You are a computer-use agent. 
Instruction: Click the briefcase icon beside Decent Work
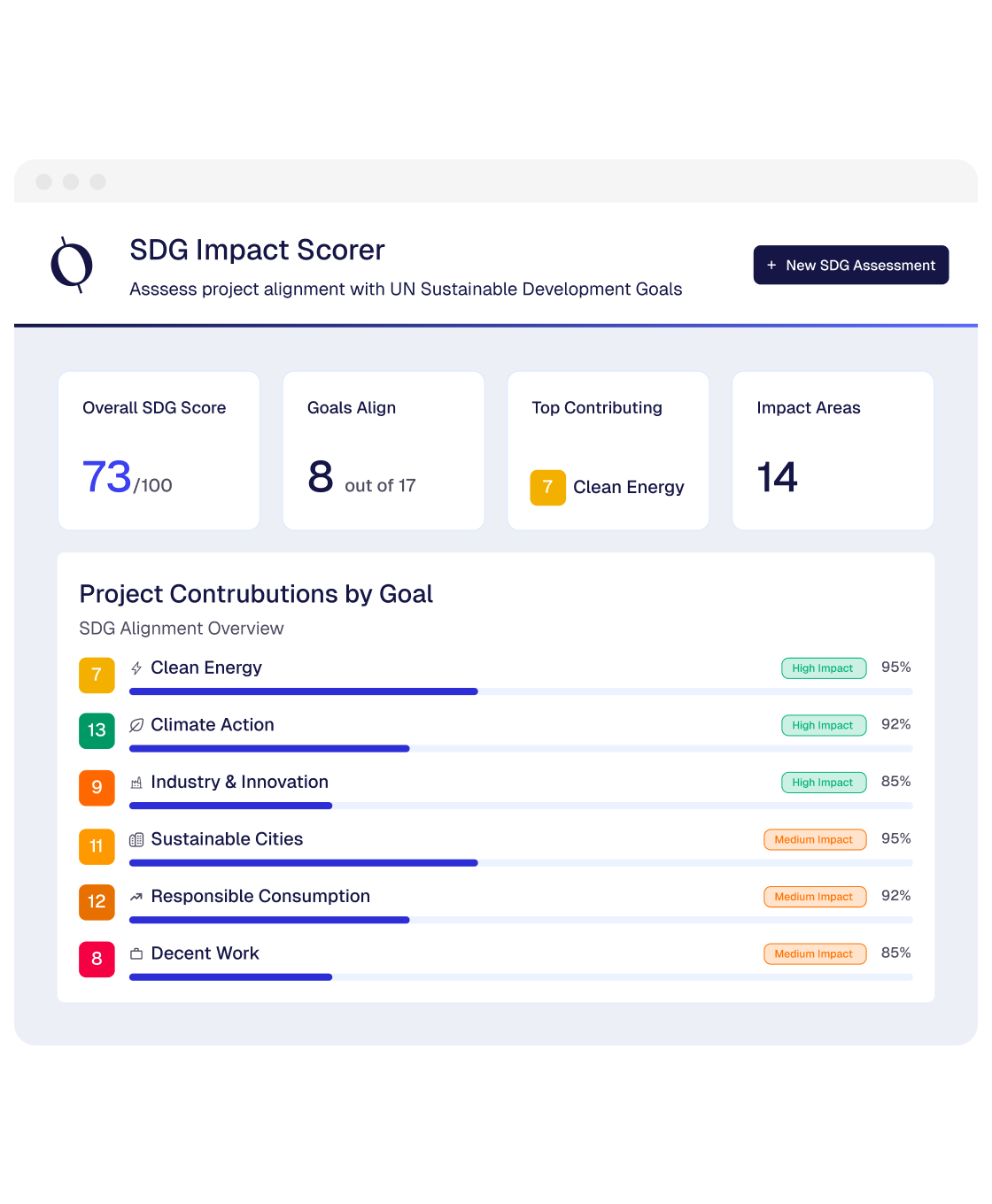(x=136, y=953)
